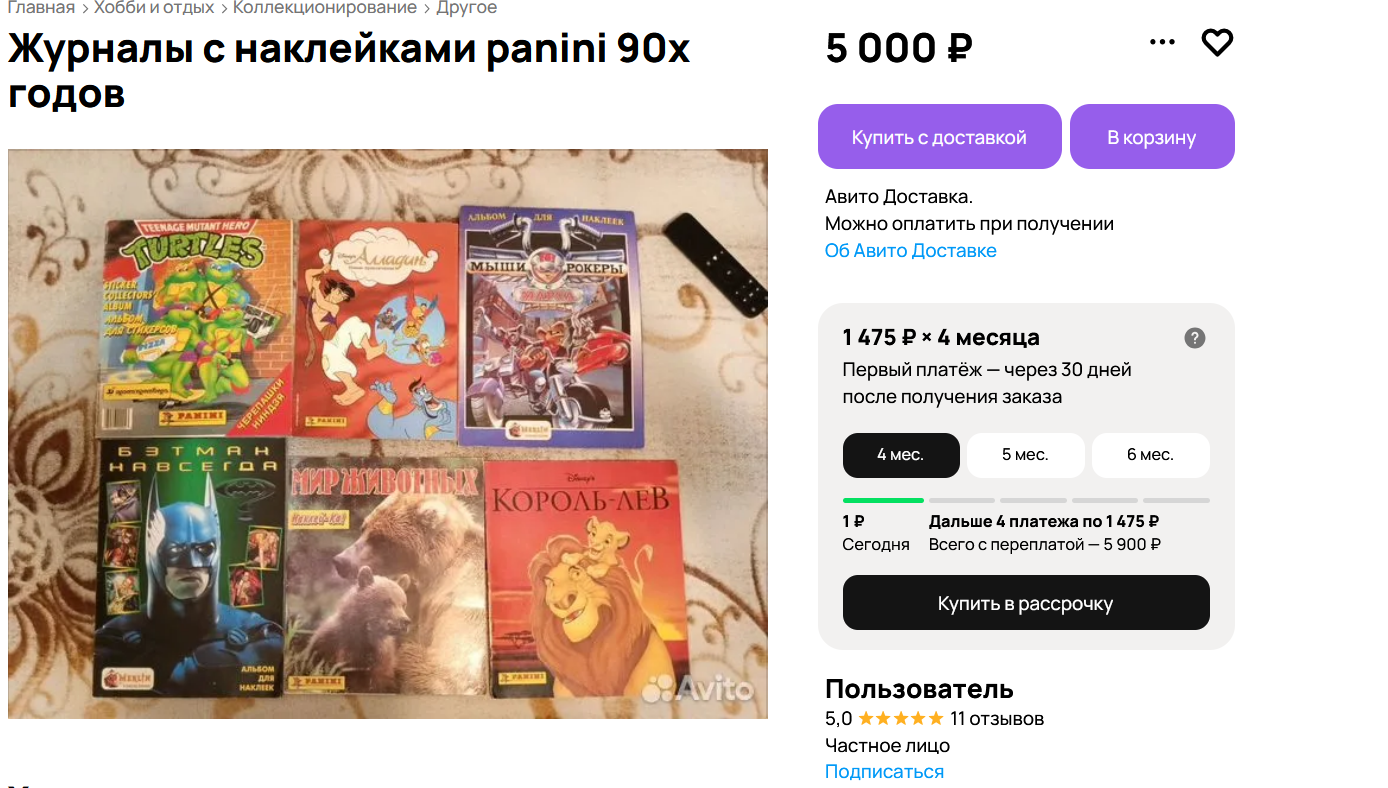Select the 4 мес. installment option

[901, 455]
